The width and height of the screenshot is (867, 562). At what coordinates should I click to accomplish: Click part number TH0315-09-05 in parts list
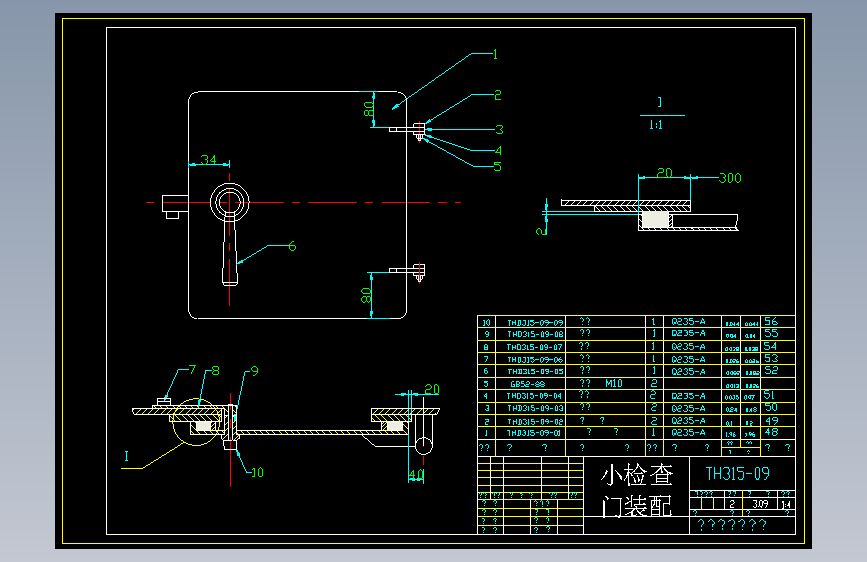pyautogui.click(x=535, y=372)
